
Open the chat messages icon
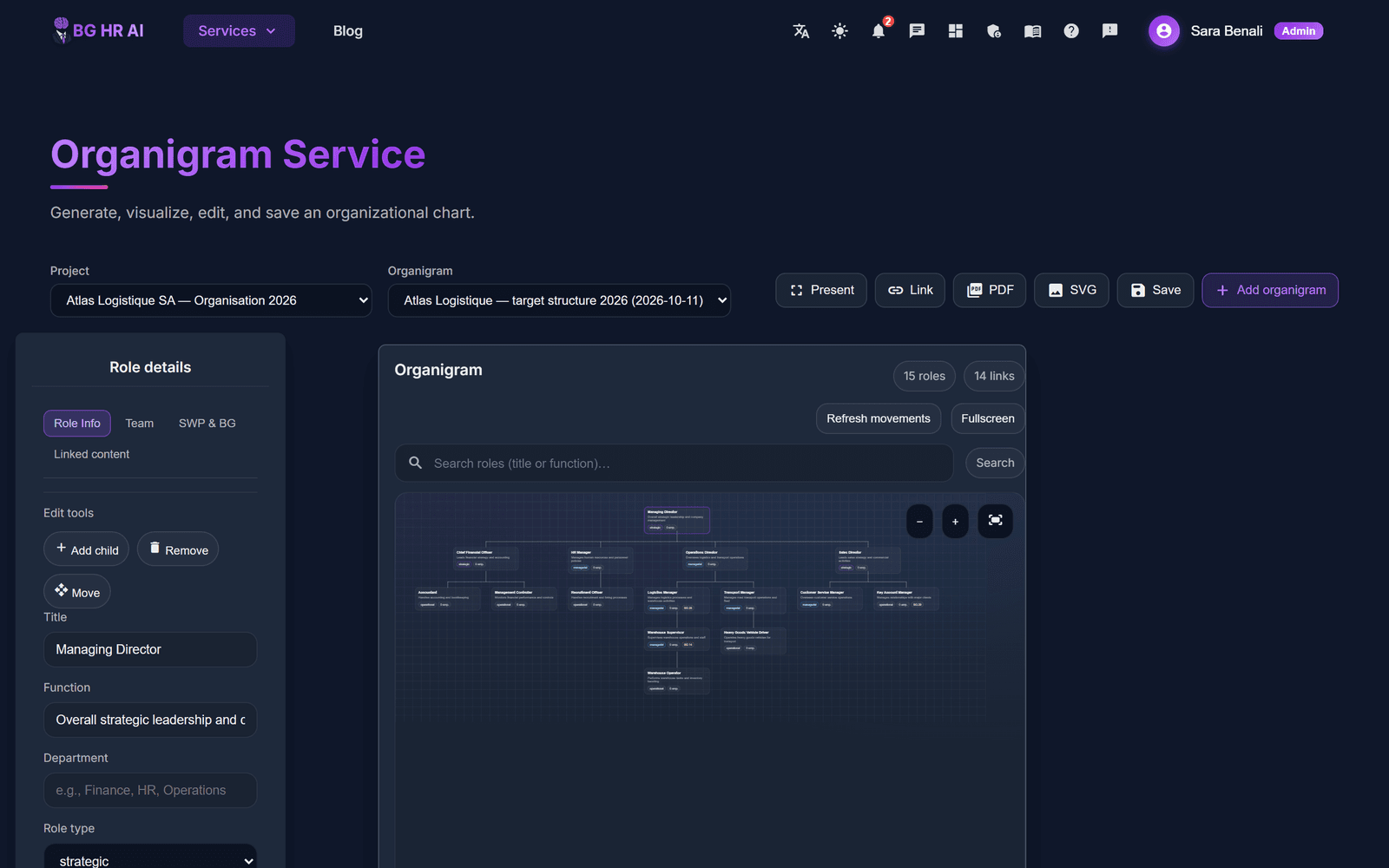pyautogui.click(x=917, y=31)
